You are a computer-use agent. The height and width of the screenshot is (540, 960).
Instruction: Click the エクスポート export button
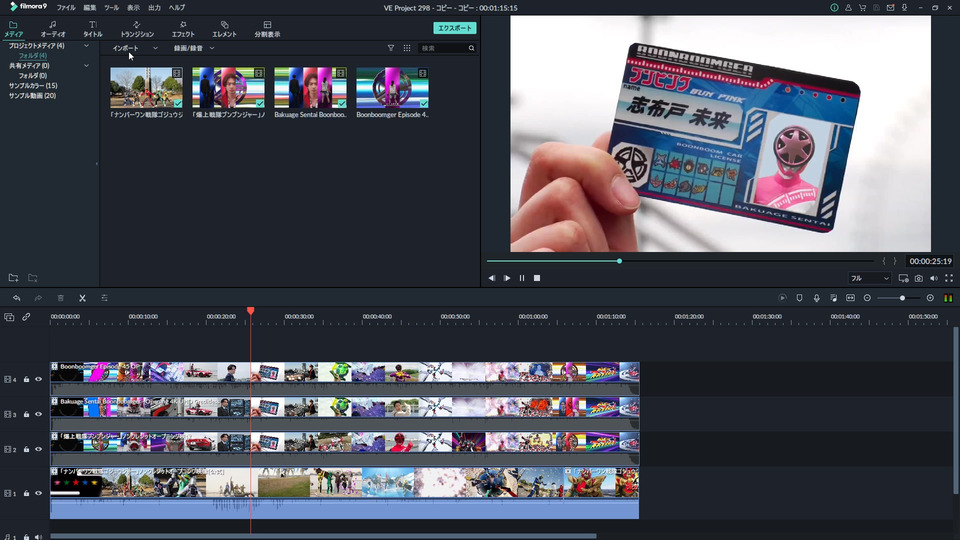pyautogui.click(x=455, y=28)
